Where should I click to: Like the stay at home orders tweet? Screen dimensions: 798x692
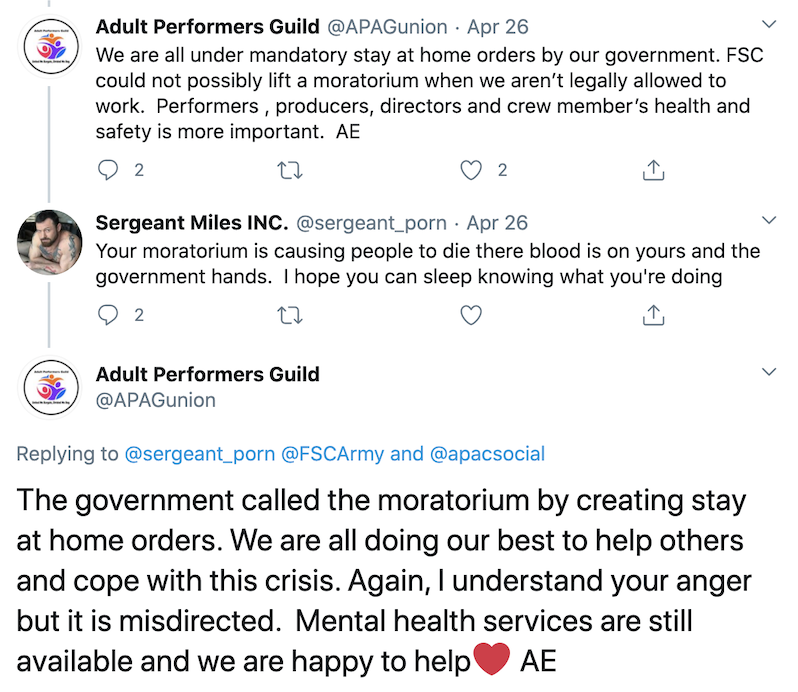click(471, 170)
